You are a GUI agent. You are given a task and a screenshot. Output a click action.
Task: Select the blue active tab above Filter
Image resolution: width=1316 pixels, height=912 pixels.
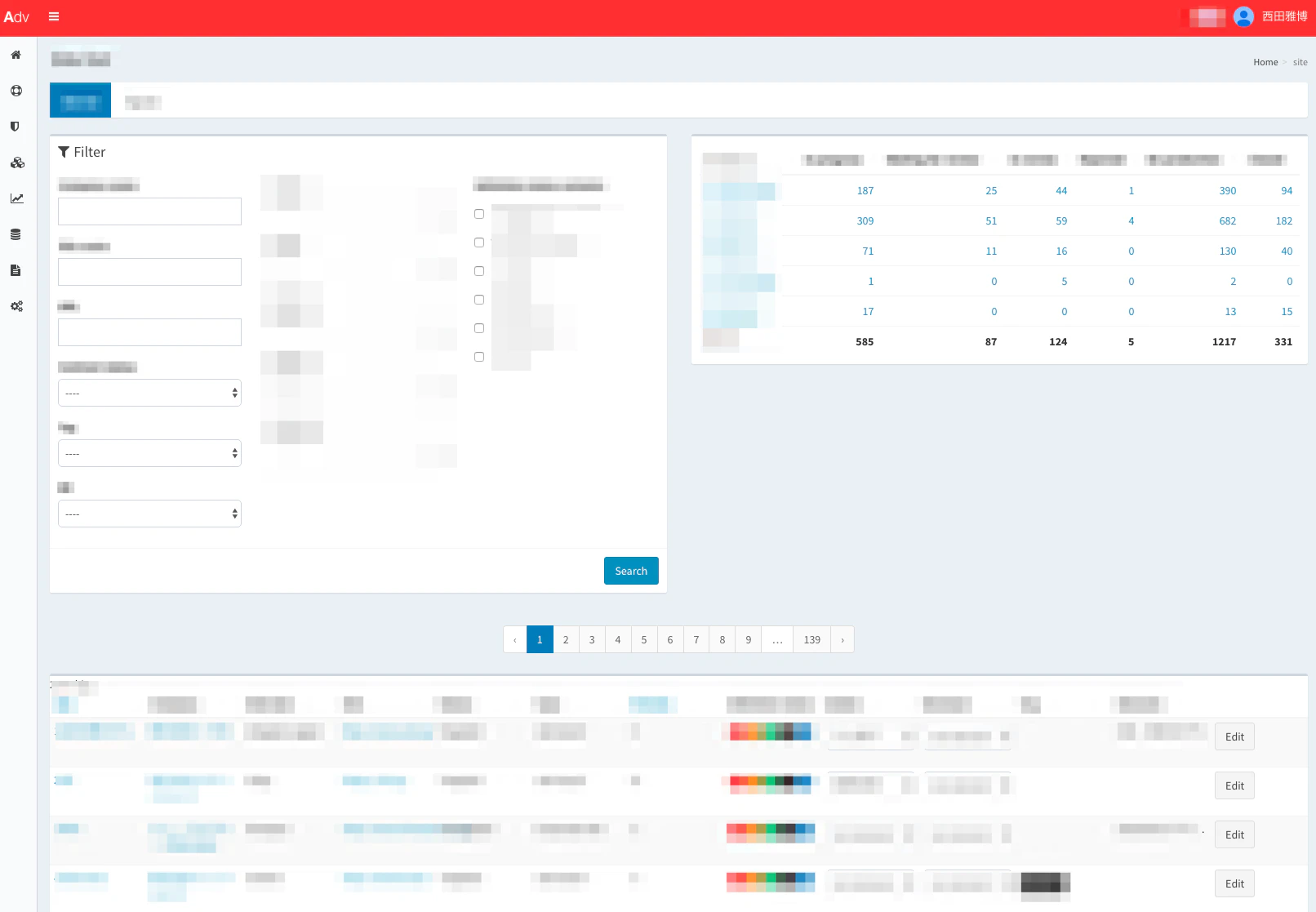point(80,100)
